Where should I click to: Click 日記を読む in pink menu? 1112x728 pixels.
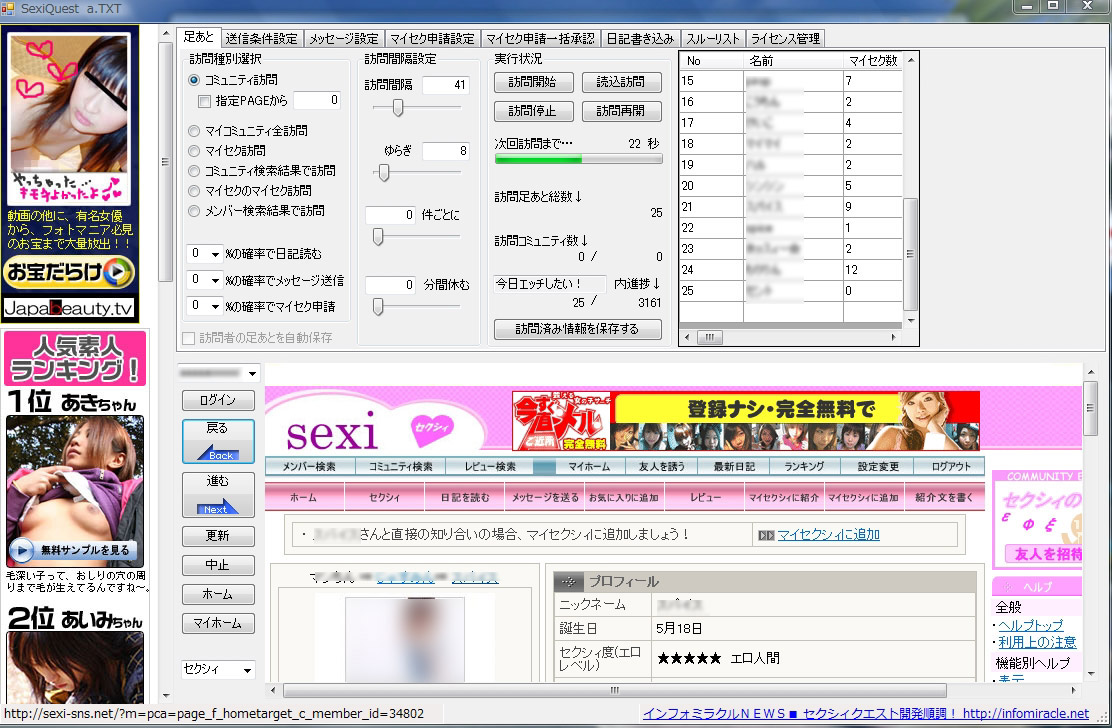pyautogui.click(x=465, y=498)
